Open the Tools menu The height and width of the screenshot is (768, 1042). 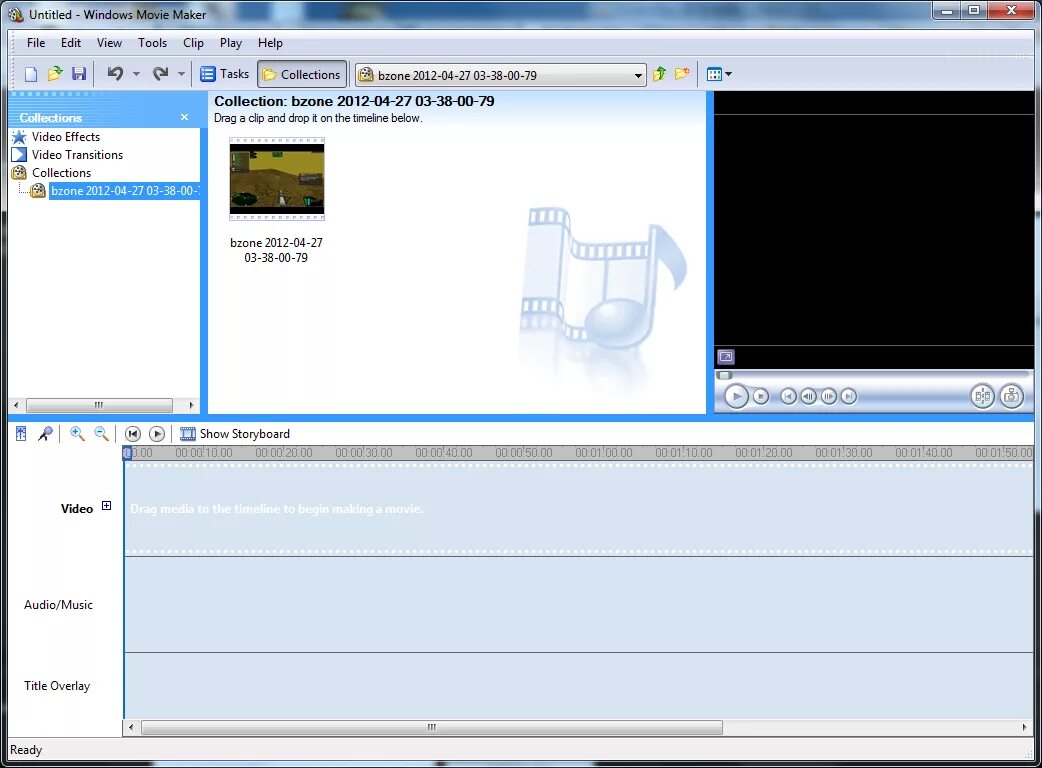click(152, 43)
